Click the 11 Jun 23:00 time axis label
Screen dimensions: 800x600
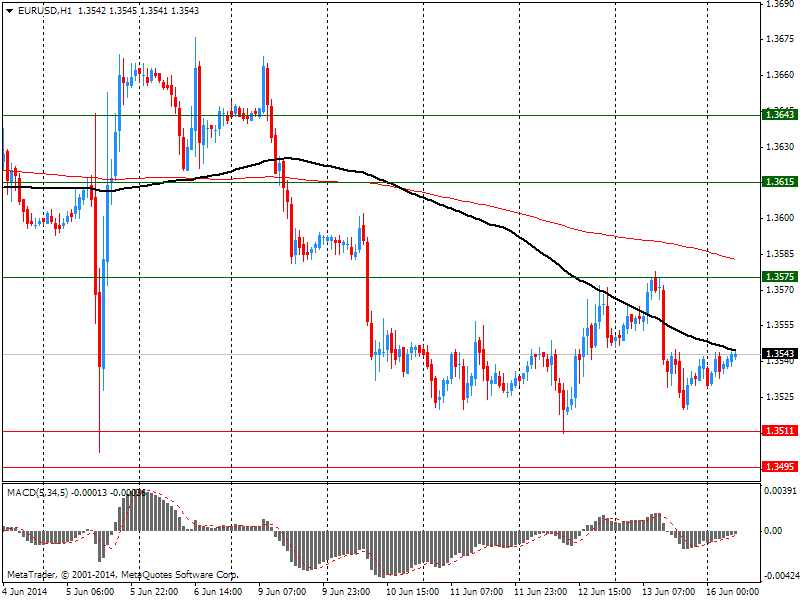pos(540,592)
